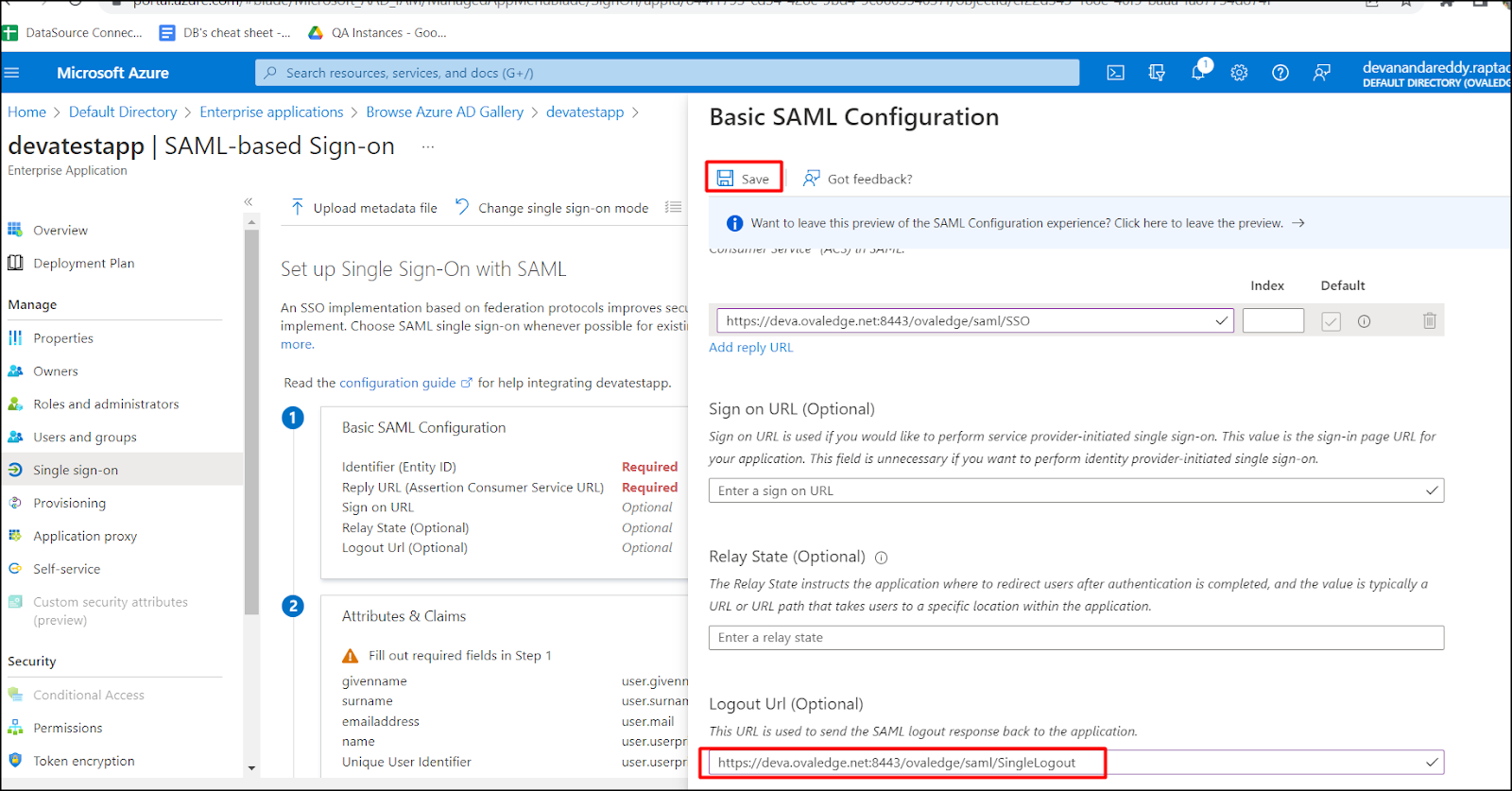Open Roles and administrators
This screenshot has width=1512, height=791.
[106, 404]
